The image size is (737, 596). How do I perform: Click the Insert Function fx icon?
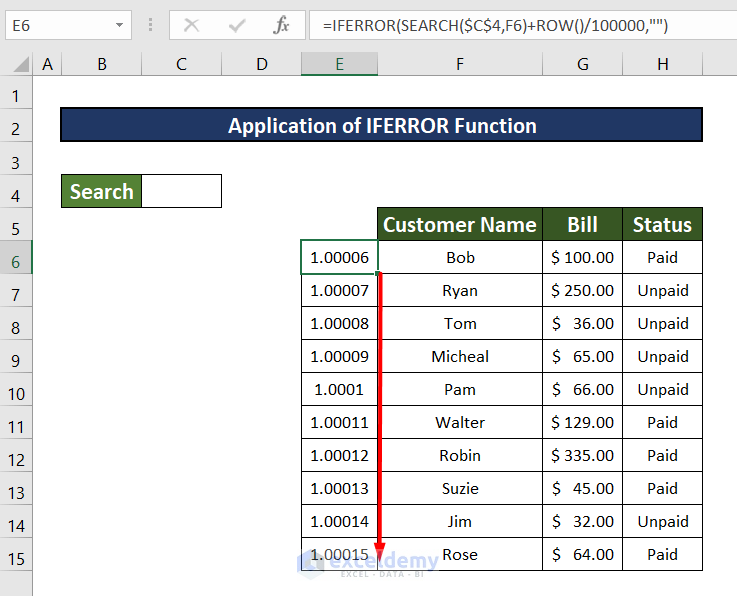[x=281, y=26]
